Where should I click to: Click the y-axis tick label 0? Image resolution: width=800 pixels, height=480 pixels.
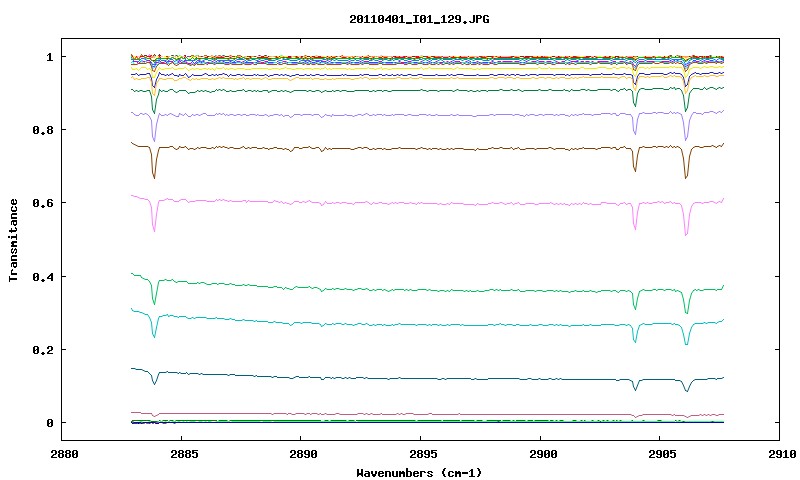pos(49,423)
